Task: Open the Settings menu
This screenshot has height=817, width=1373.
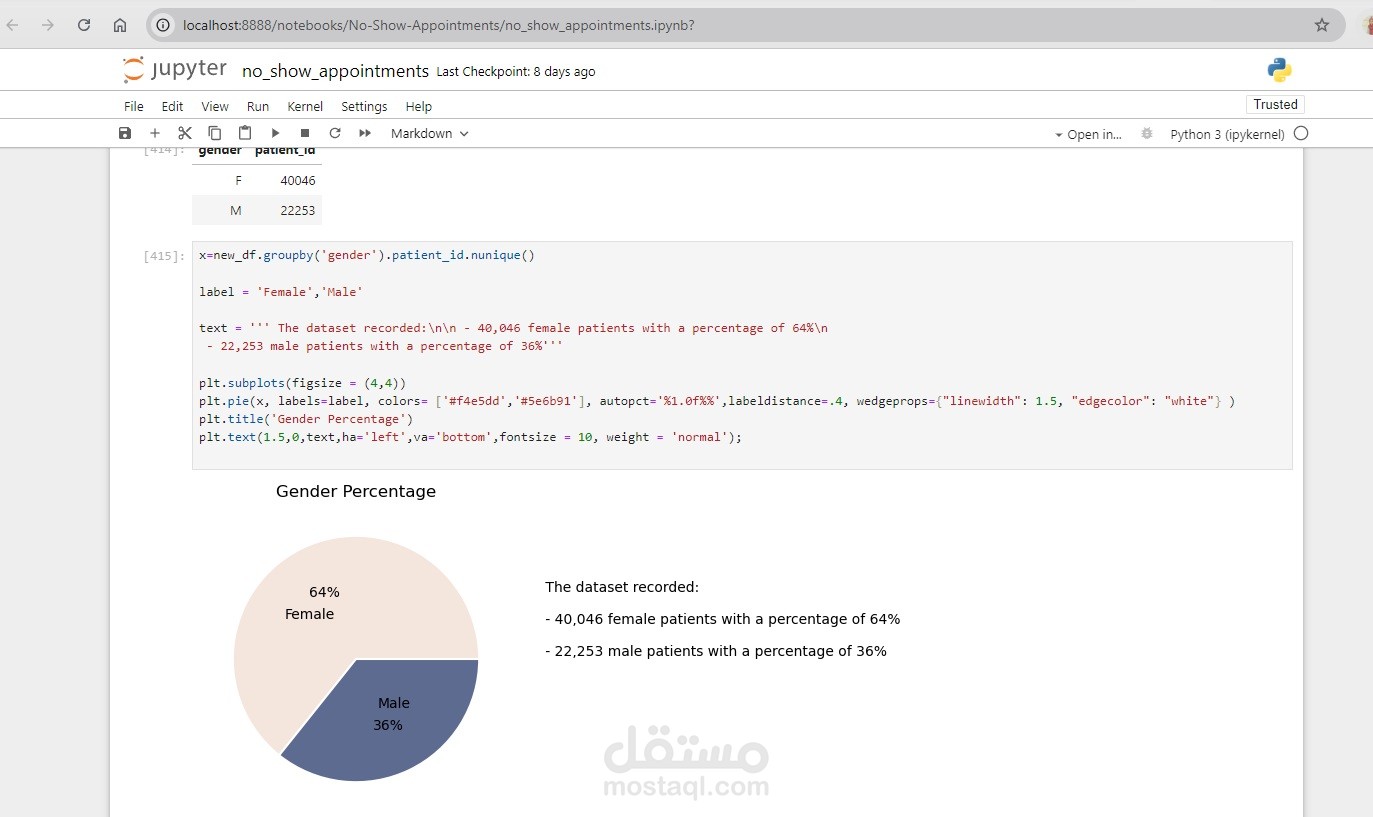Action: click(364, 106)
